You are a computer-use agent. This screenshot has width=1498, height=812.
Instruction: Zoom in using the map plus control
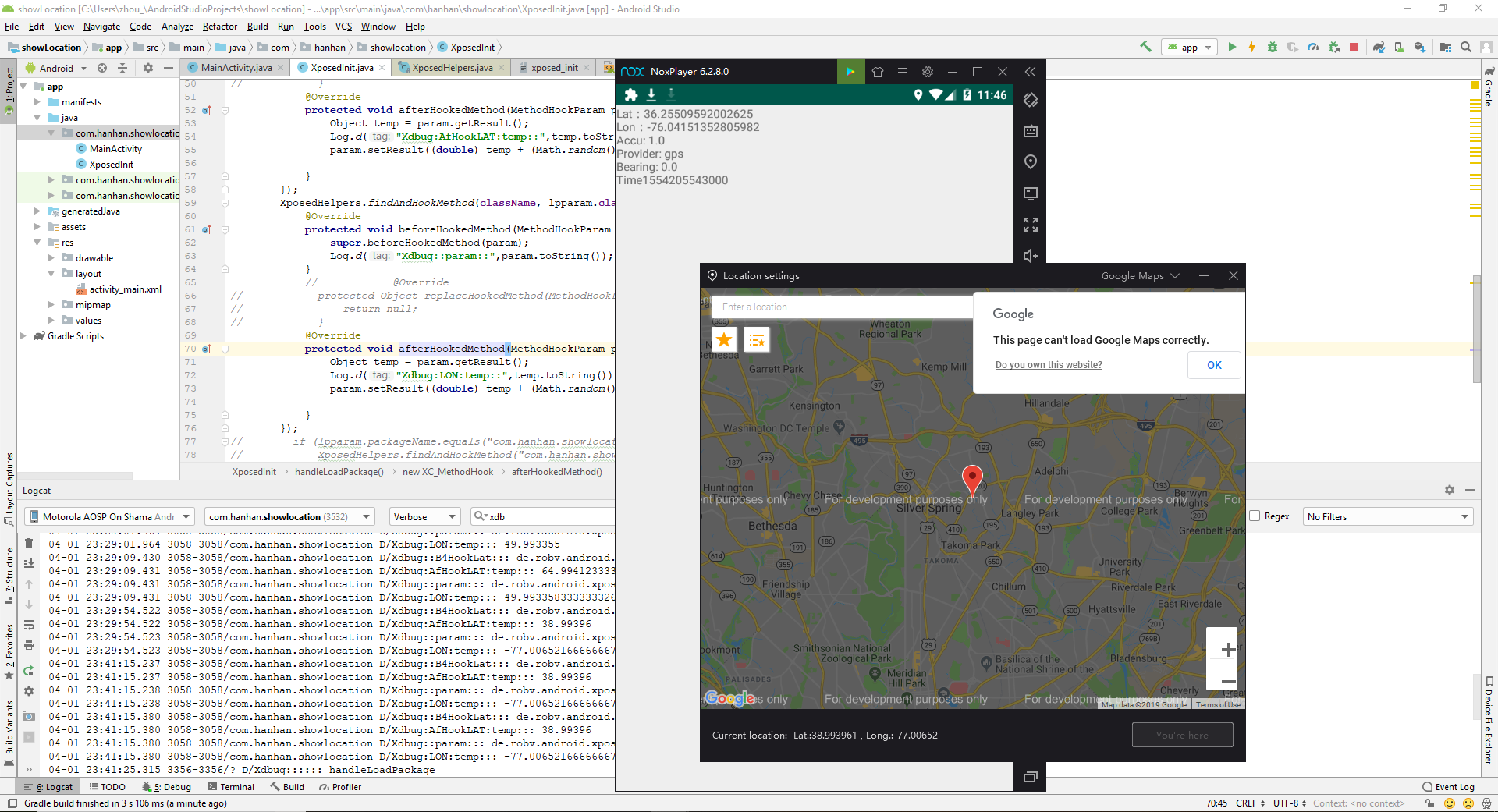coord(1228,649)
